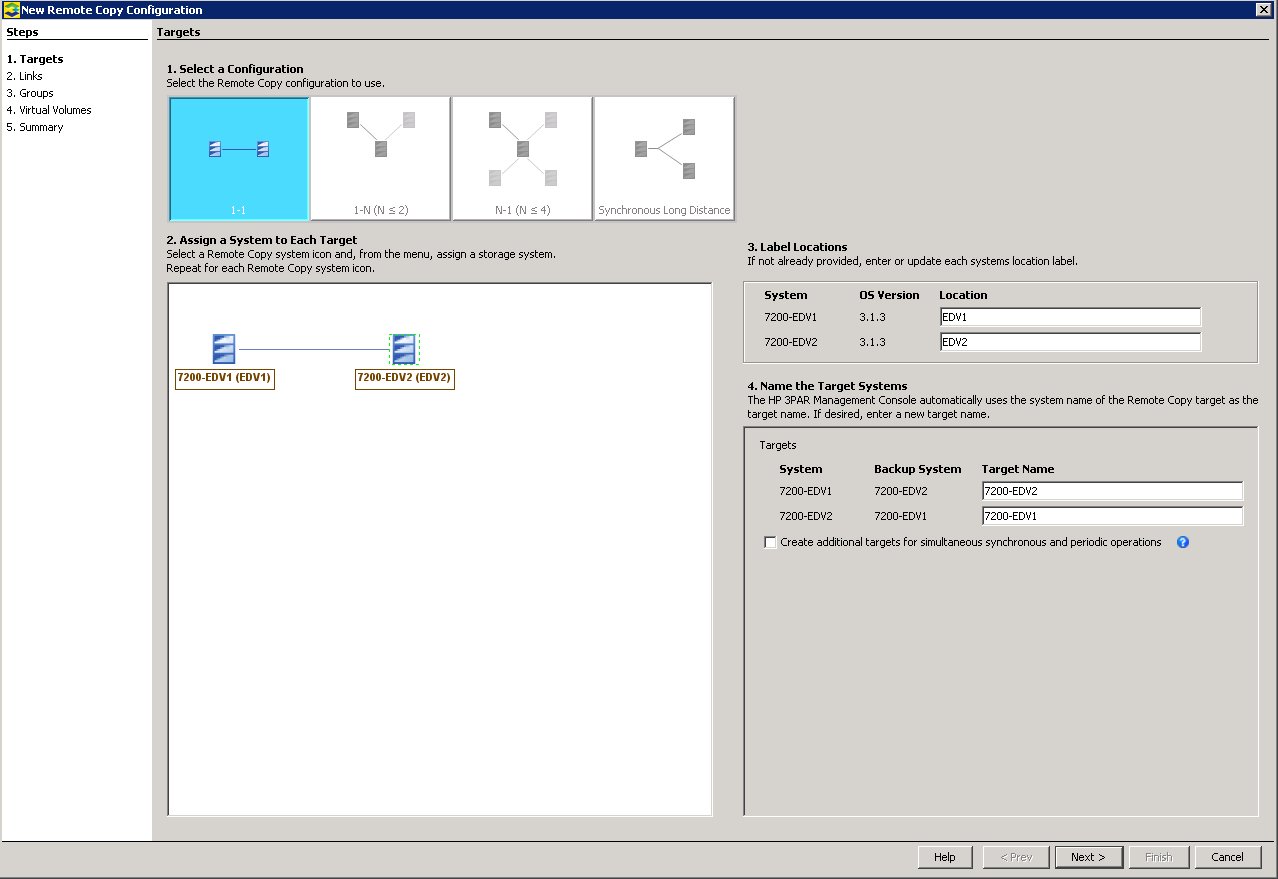Click the 3PAR application icon in title bar
This screenshot has width=1278, height=879.
(x=11, y=10)
